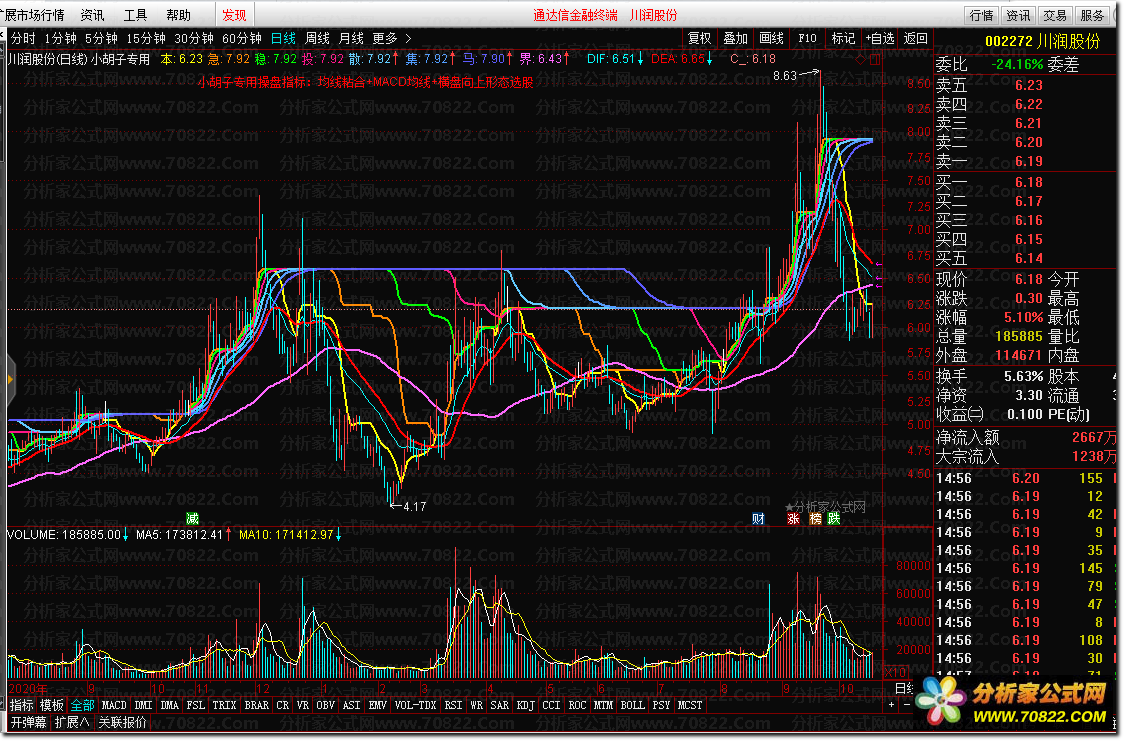
Task: Open the 资讯 menu in the menu bar
Action: point(92,15)
